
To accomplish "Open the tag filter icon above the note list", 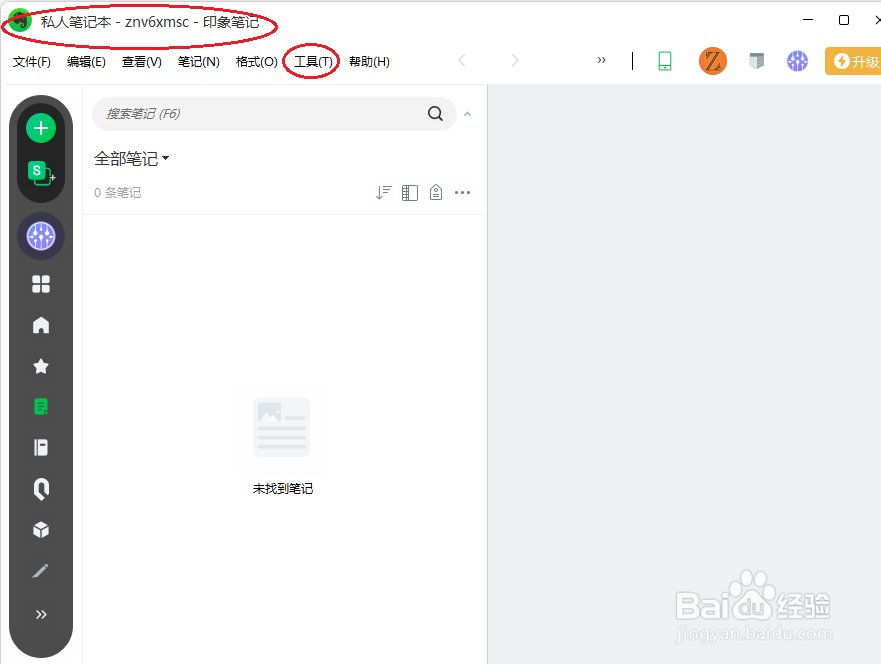I will coord(435,192).
